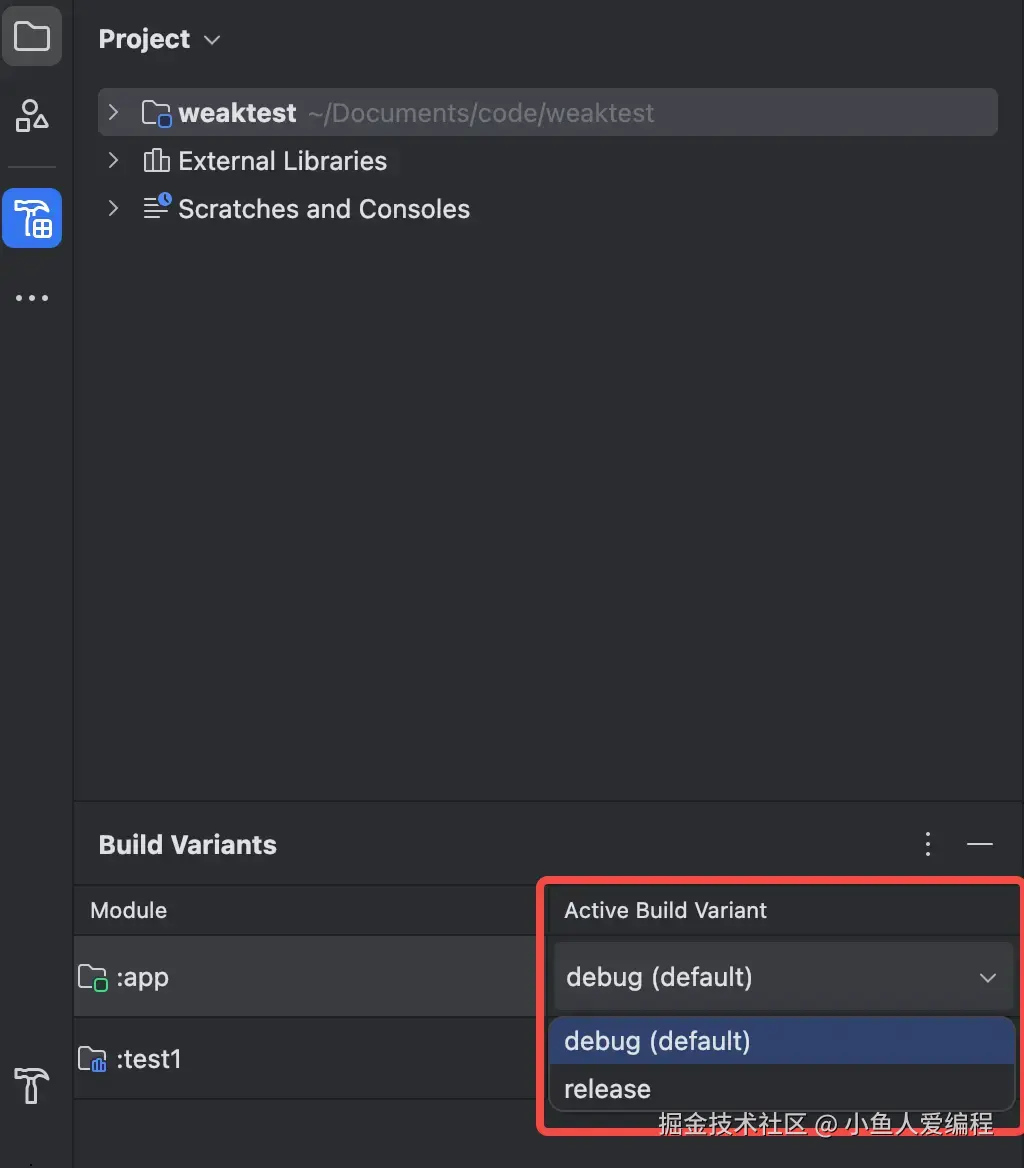Open the :app build variant combo box
This screenshot has height=1168, width=1024.
click(x=782, y=977)
